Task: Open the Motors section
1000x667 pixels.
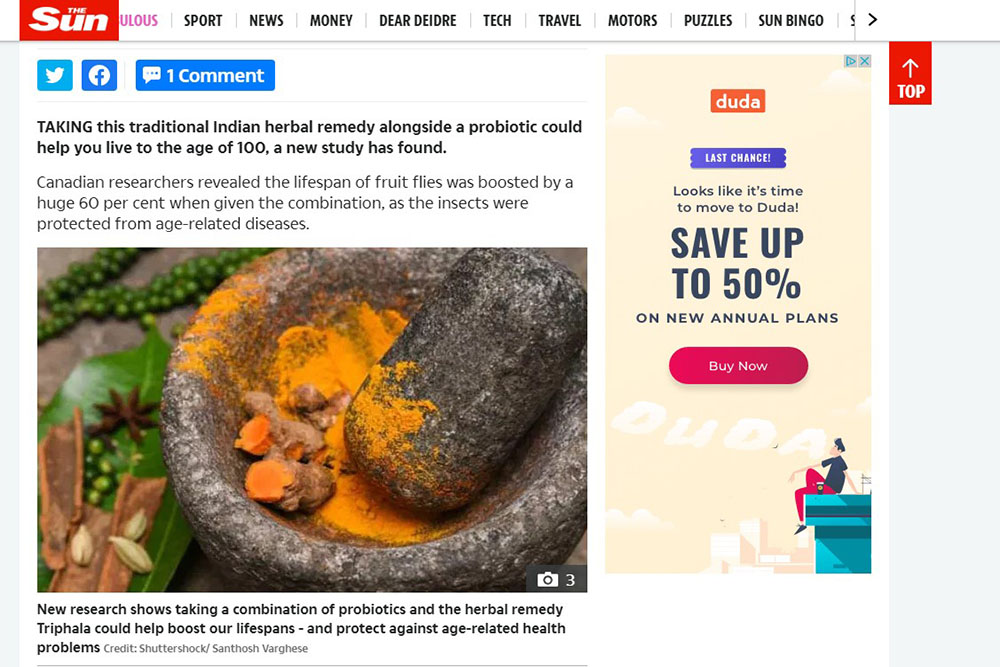Action: 632,21
